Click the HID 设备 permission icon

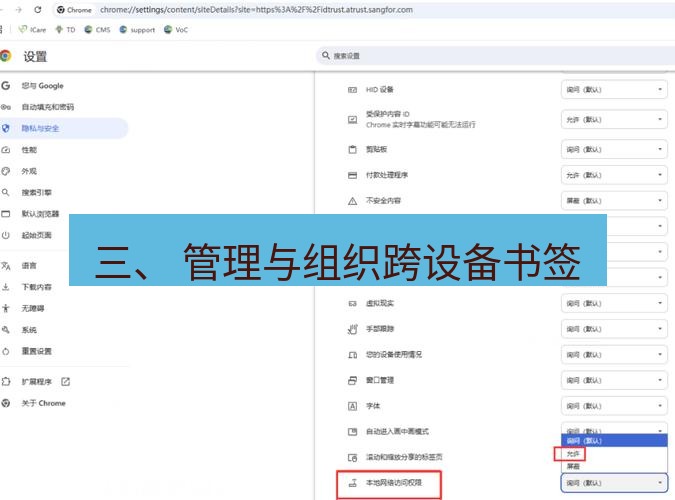(352, 90)
